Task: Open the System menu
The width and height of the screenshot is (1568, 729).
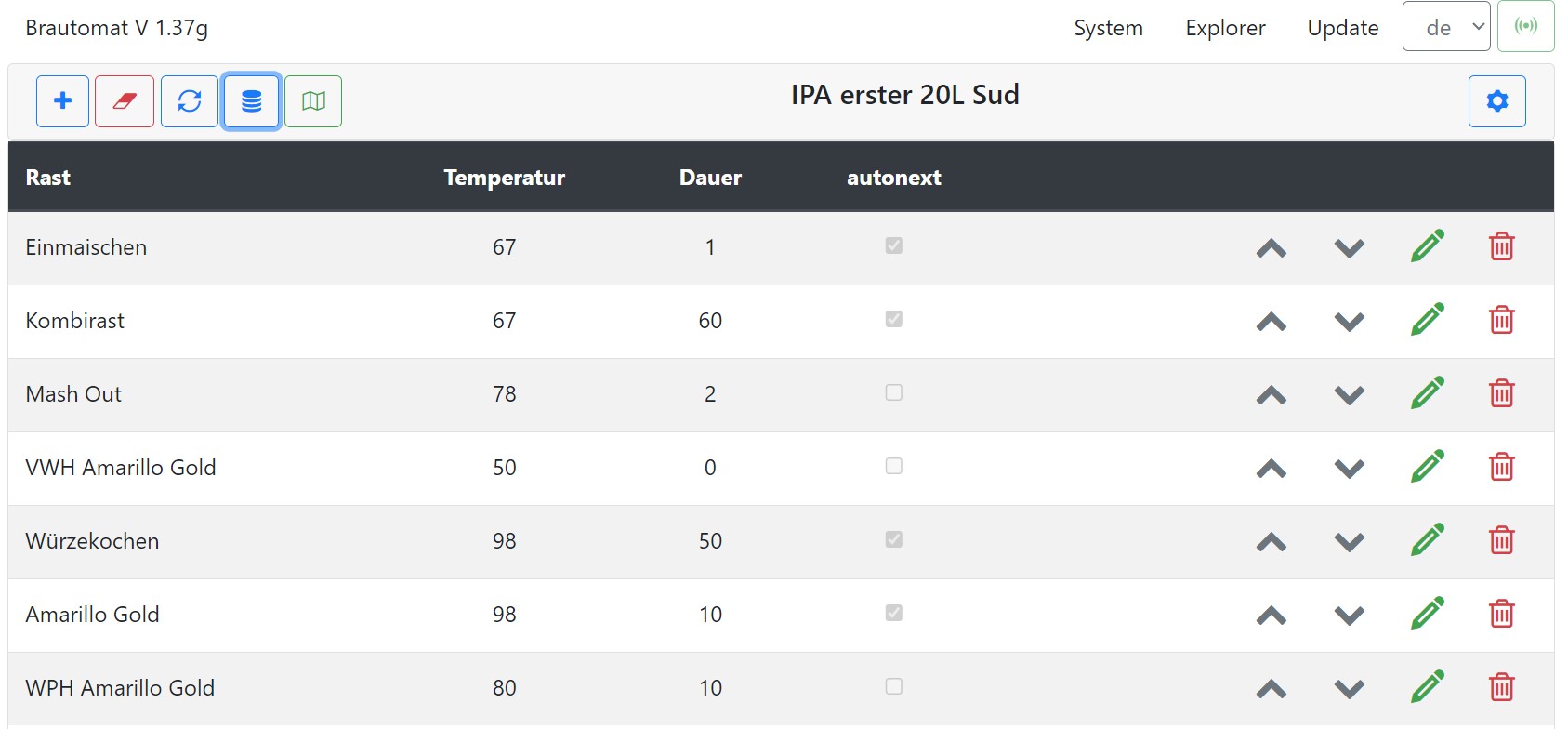Action: pyautogui.click(x=1108, y=28)
